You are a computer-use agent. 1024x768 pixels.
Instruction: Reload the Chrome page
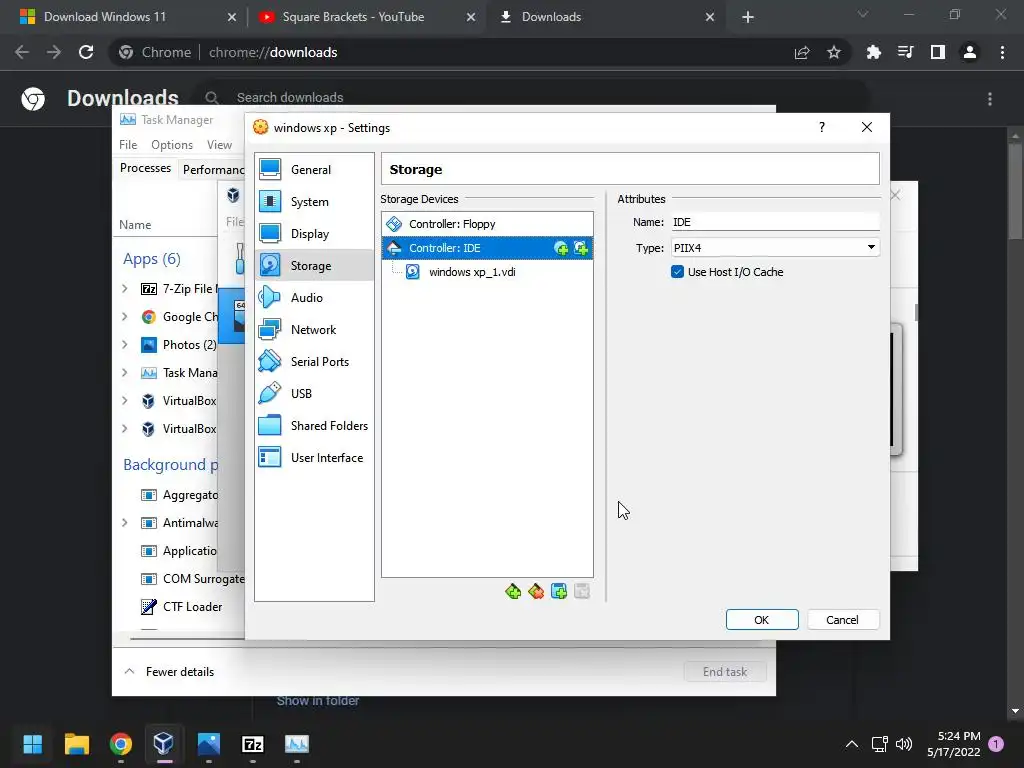point(86,52)
